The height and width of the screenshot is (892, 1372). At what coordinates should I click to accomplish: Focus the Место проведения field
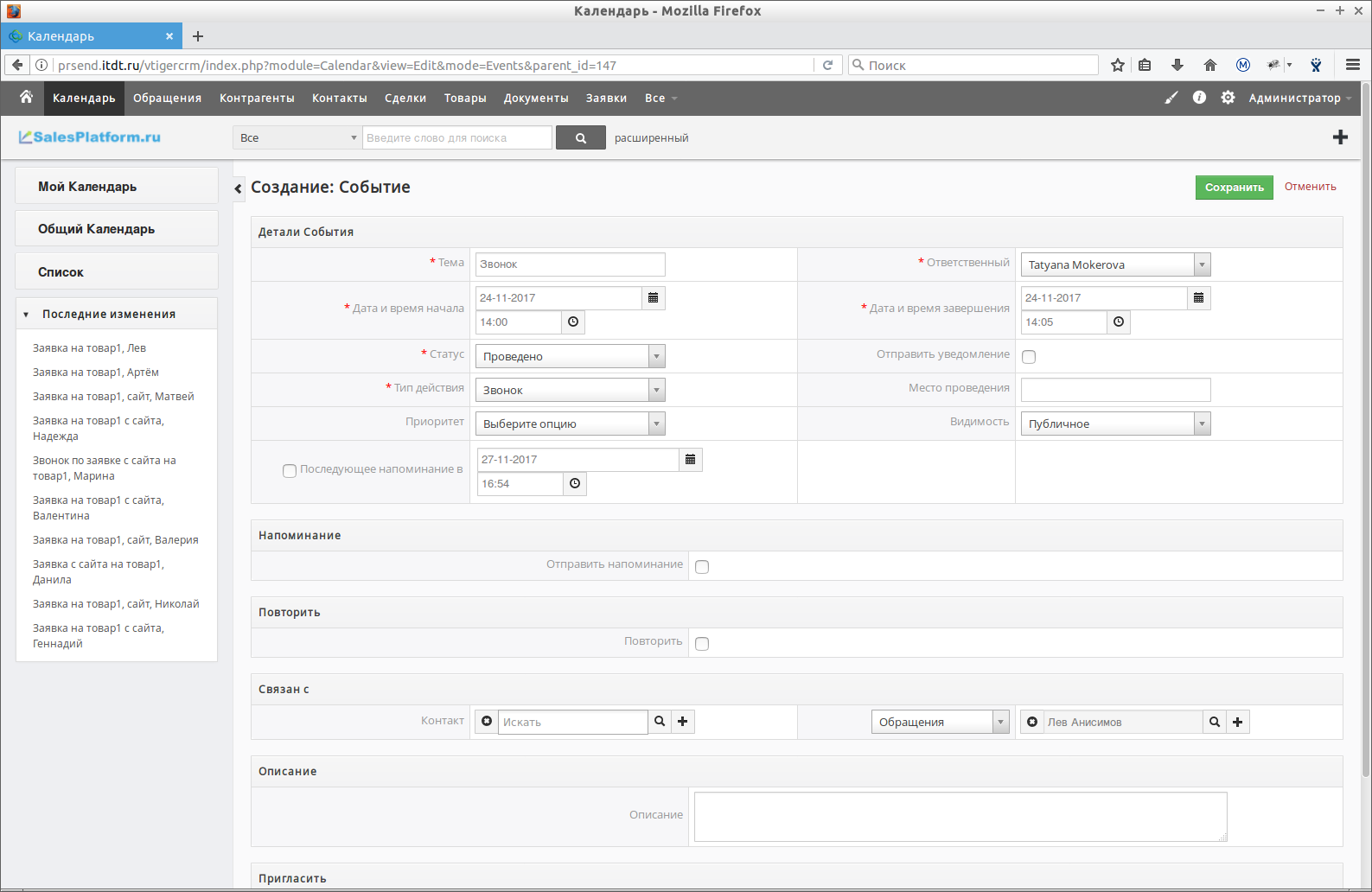1115,390
